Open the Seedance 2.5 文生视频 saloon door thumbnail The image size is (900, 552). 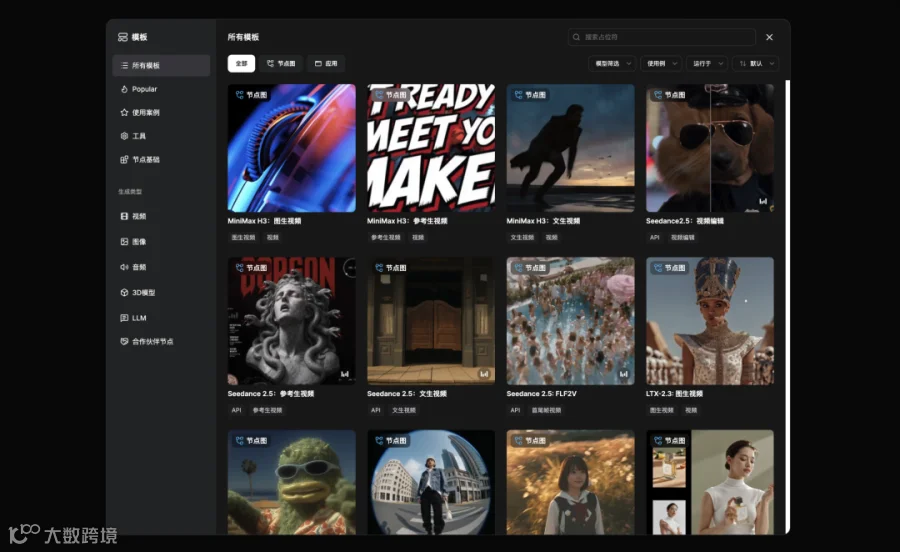431,321
